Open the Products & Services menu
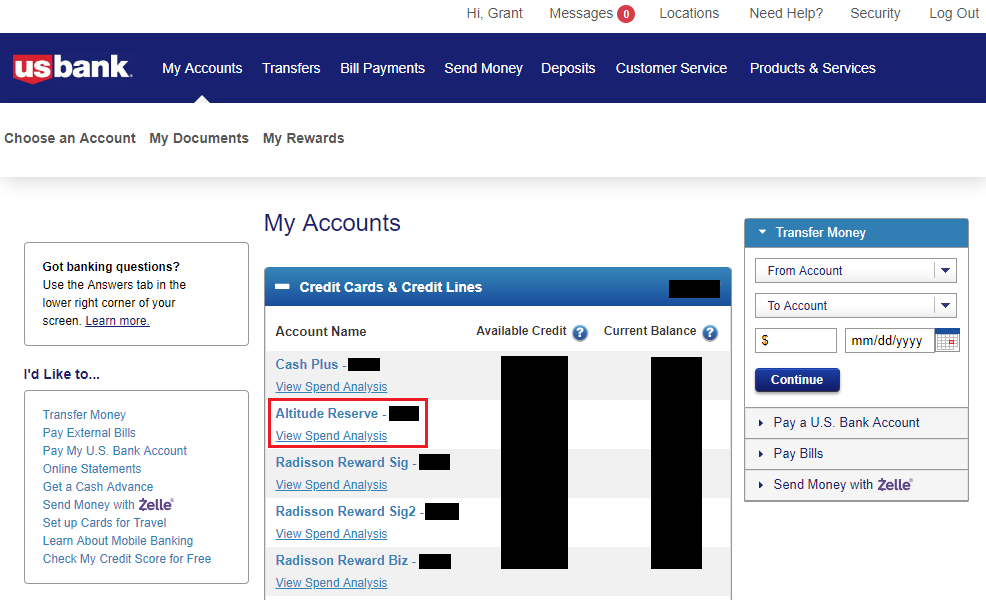The width and height of the screenshot is (986, 600). [x=812, y=68]
